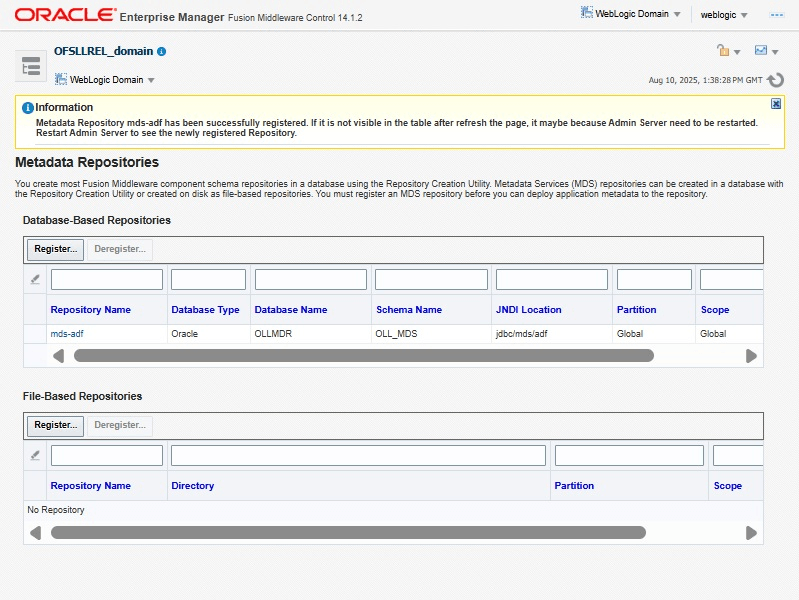Open the top WebLogic Domain menu
799x600 pixels.
(x=631, y=14)
